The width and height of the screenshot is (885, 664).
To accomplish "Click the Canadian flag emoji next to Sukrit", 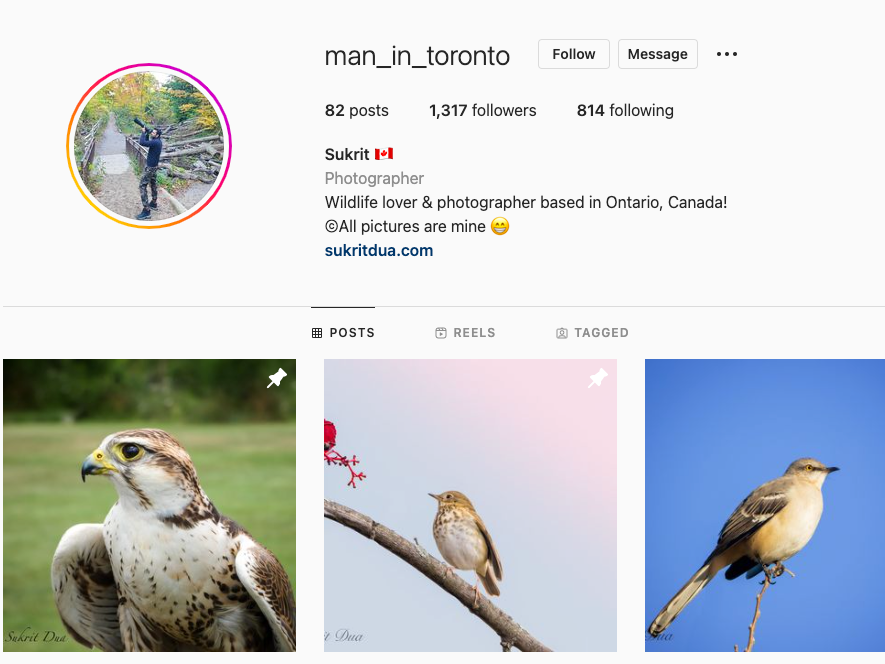I will click(x=384, y=154).
